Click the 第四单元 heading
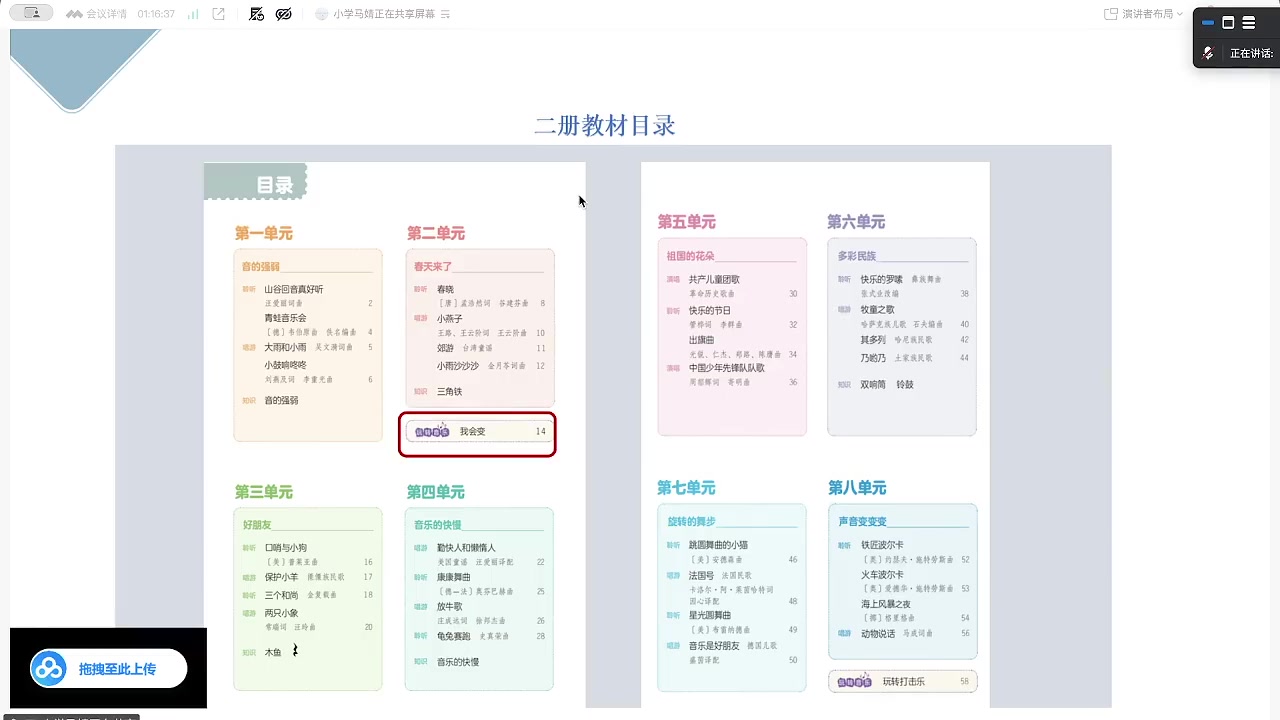Viewport: 1280px width, 720px height. (436, 492)
